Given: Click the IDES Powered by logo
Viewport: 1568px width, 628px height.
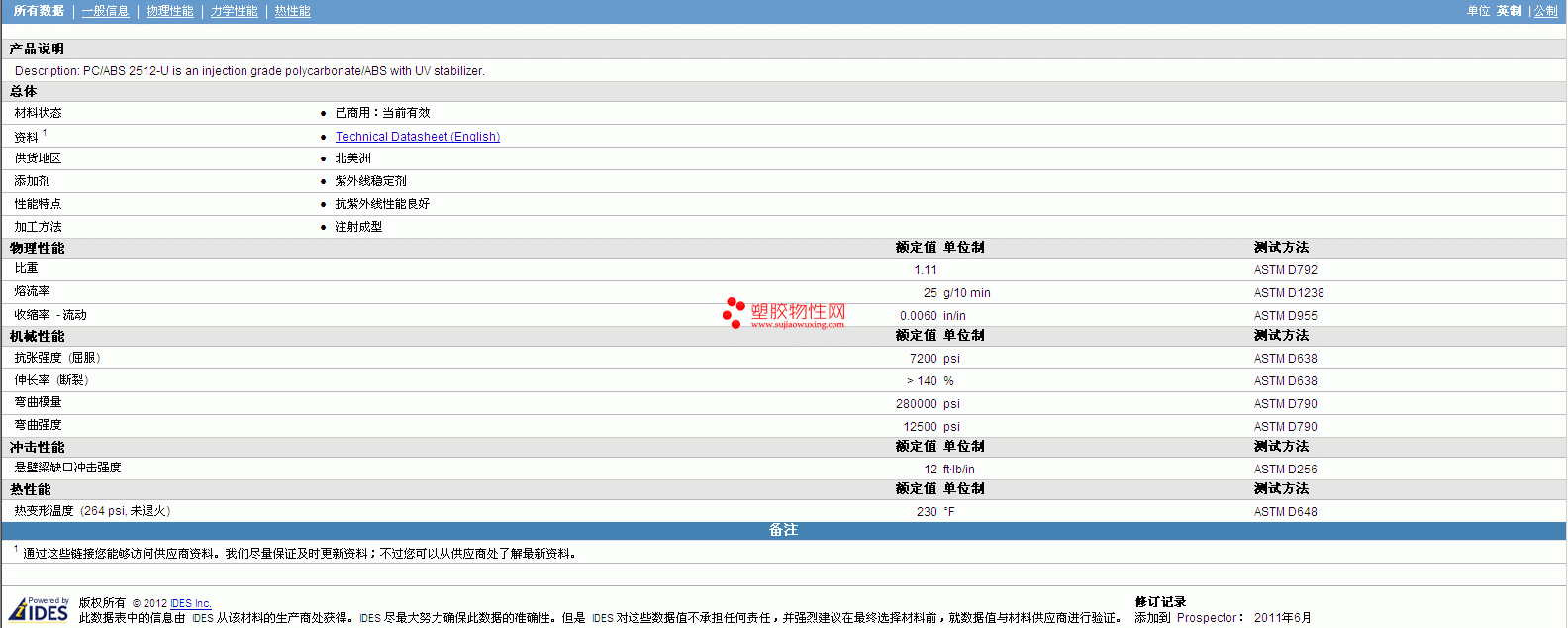Looking at the screenshot, I should (40, 609).
